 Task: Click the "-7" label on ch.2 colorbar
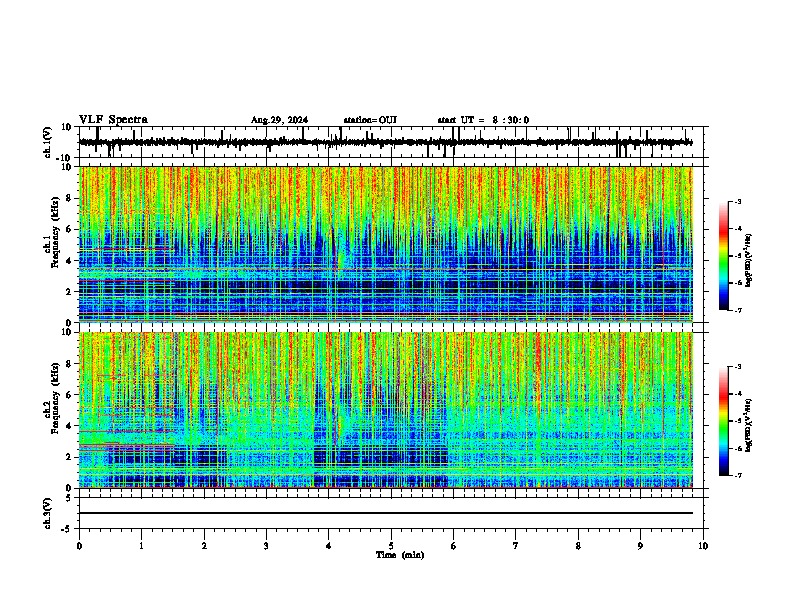point(737,475)
